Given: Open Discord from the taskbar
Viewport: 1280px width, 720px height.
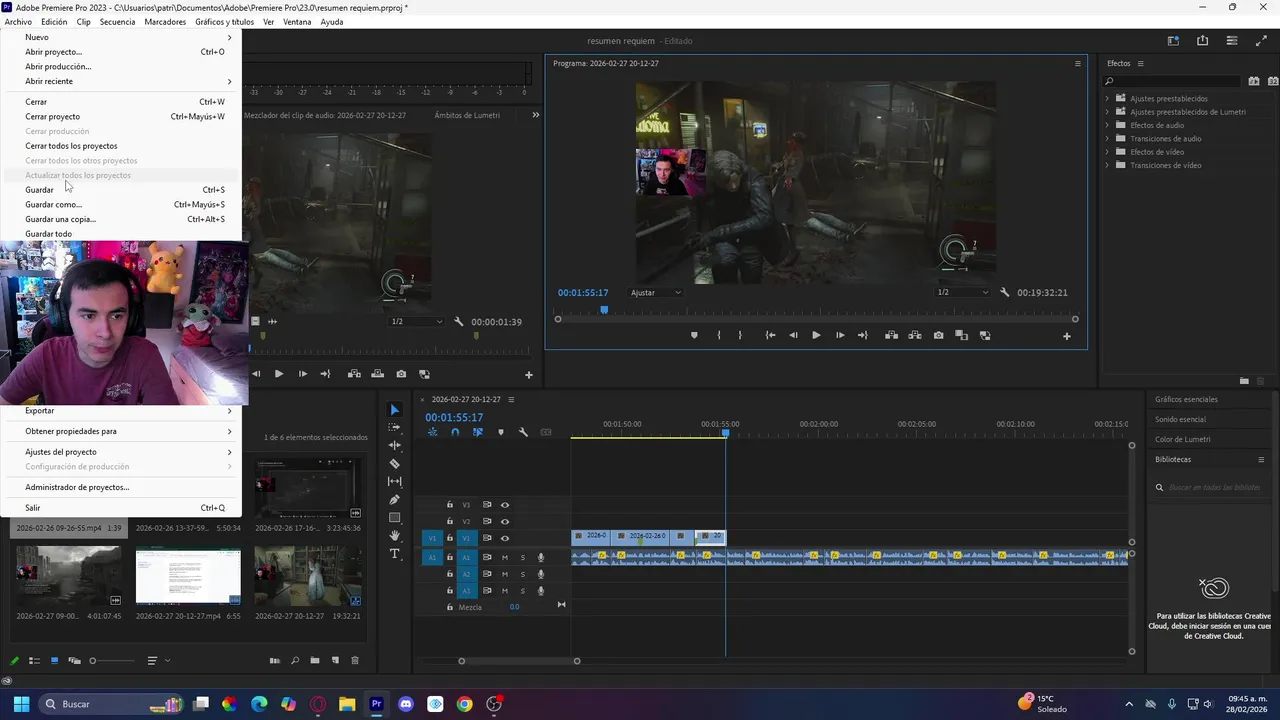Looking at the screenshot, I should 405,704.
